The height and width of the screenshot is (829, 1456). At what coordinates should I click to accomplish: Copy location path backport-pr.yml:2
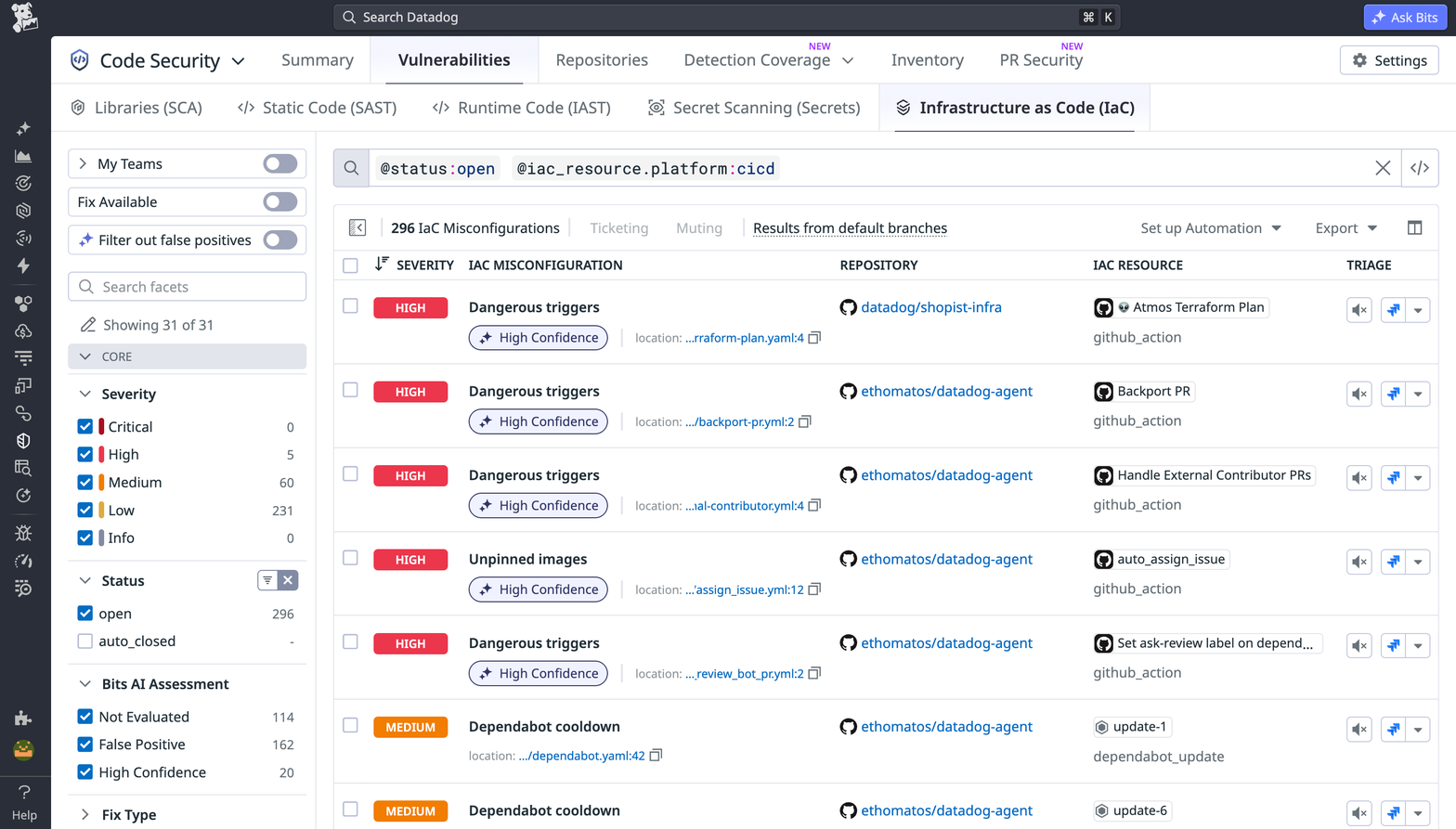[x=805, y=421]
